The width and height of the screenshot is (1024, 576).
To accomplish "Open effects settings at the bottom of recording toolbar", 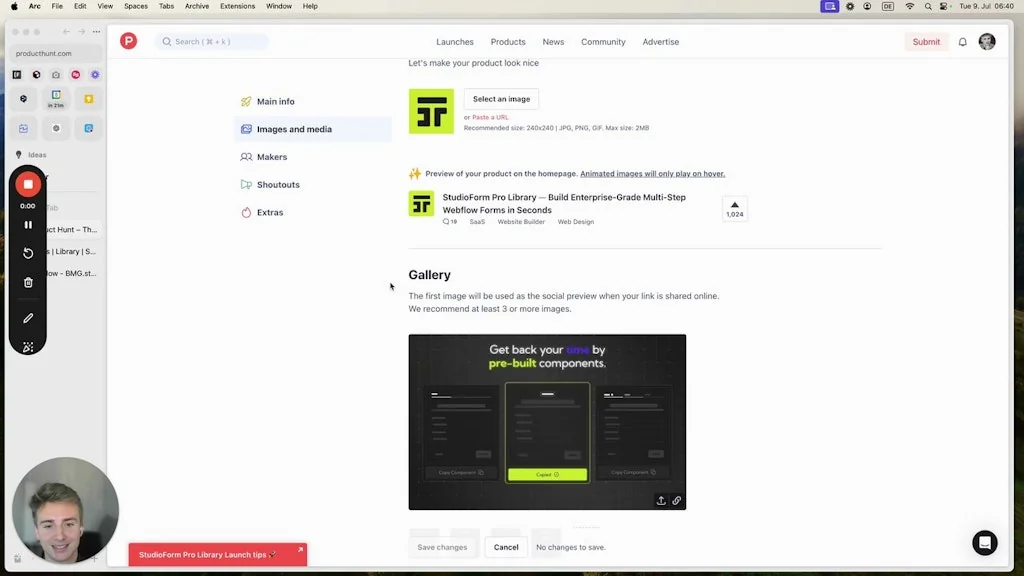I will pyautogui.click(x=28, y=347).
